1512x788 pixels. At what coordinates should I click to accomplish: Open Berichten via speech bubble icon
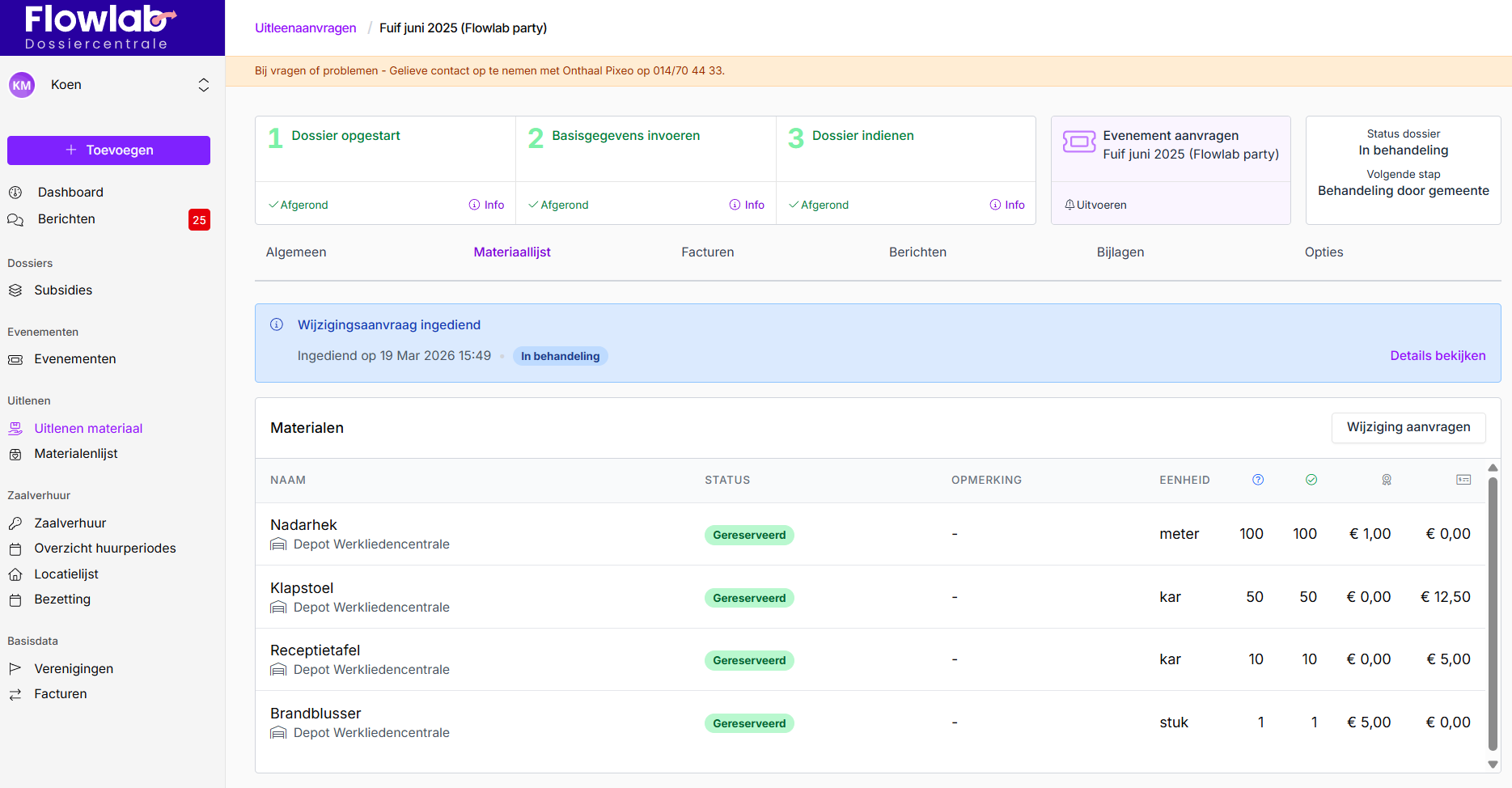[x=15, y=219]
